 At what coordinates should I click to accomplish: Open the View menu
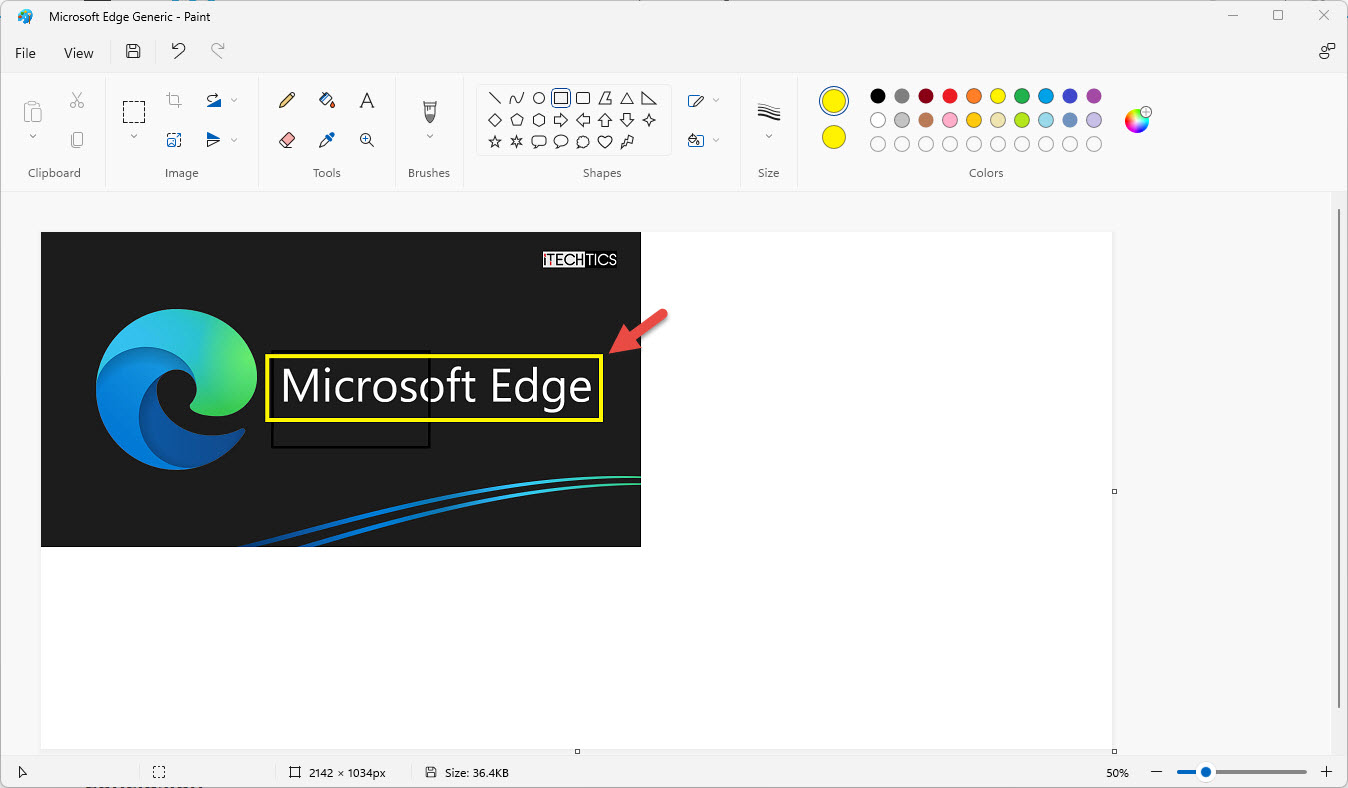(x=79, y=53)
